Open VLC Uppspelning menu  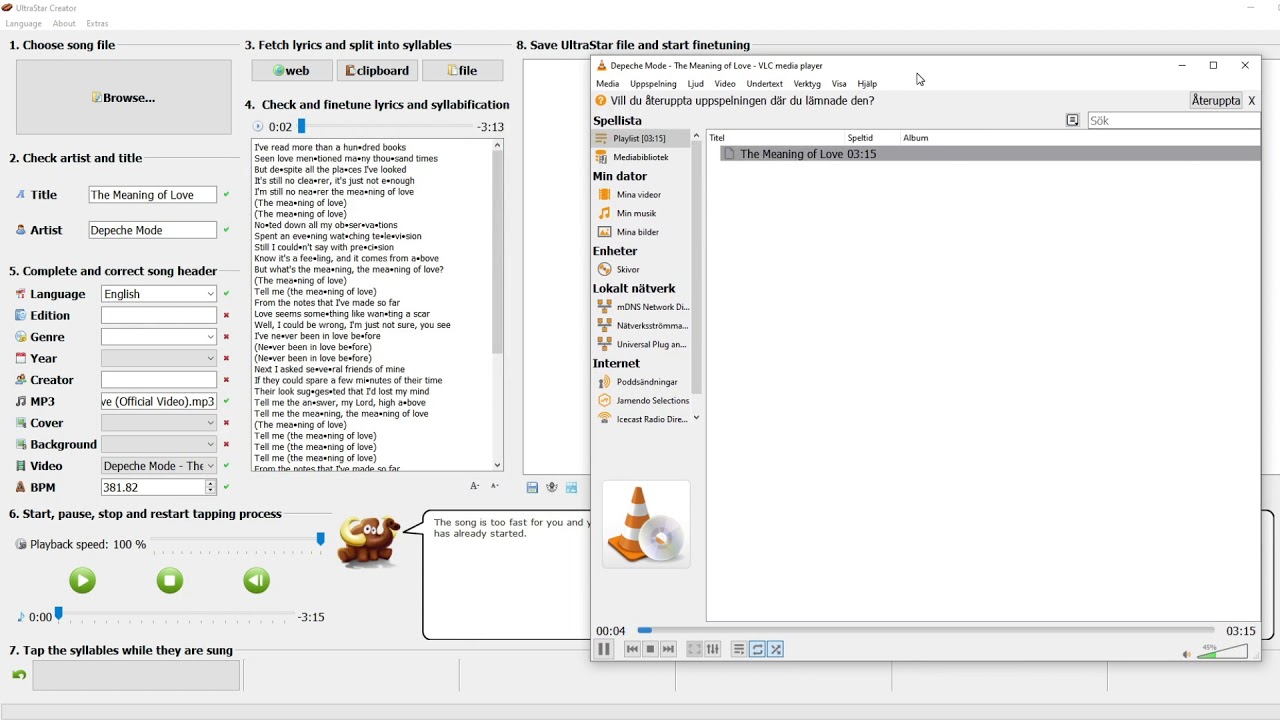click(x=653, y=84)
